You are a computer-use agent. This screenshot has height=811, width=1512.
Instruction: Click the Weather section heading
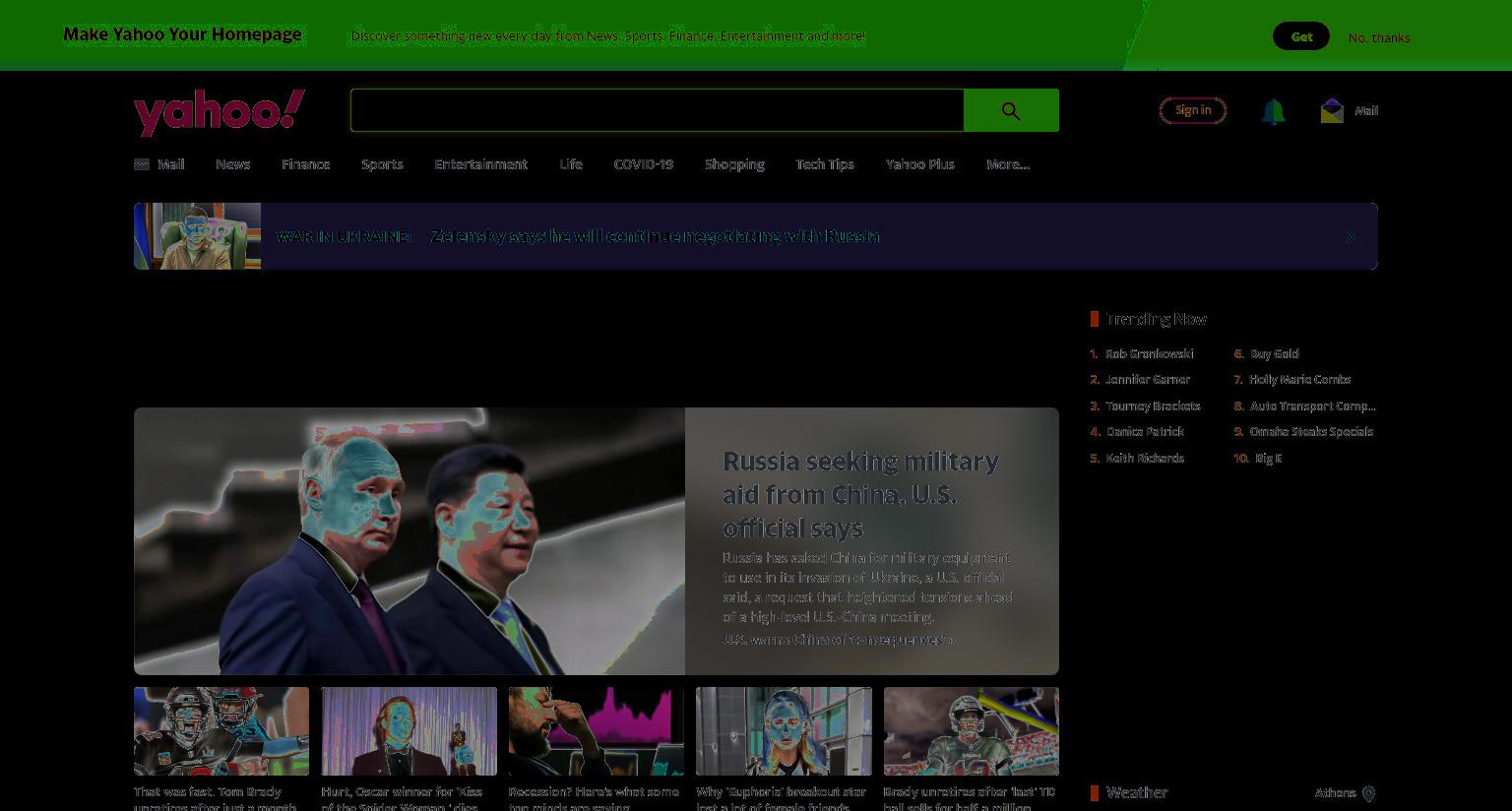[x=1137, y=792]
